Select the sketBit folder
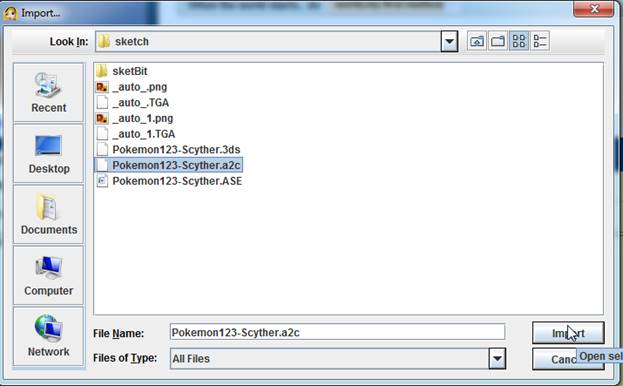623x386 pixels. pos(122,71)
